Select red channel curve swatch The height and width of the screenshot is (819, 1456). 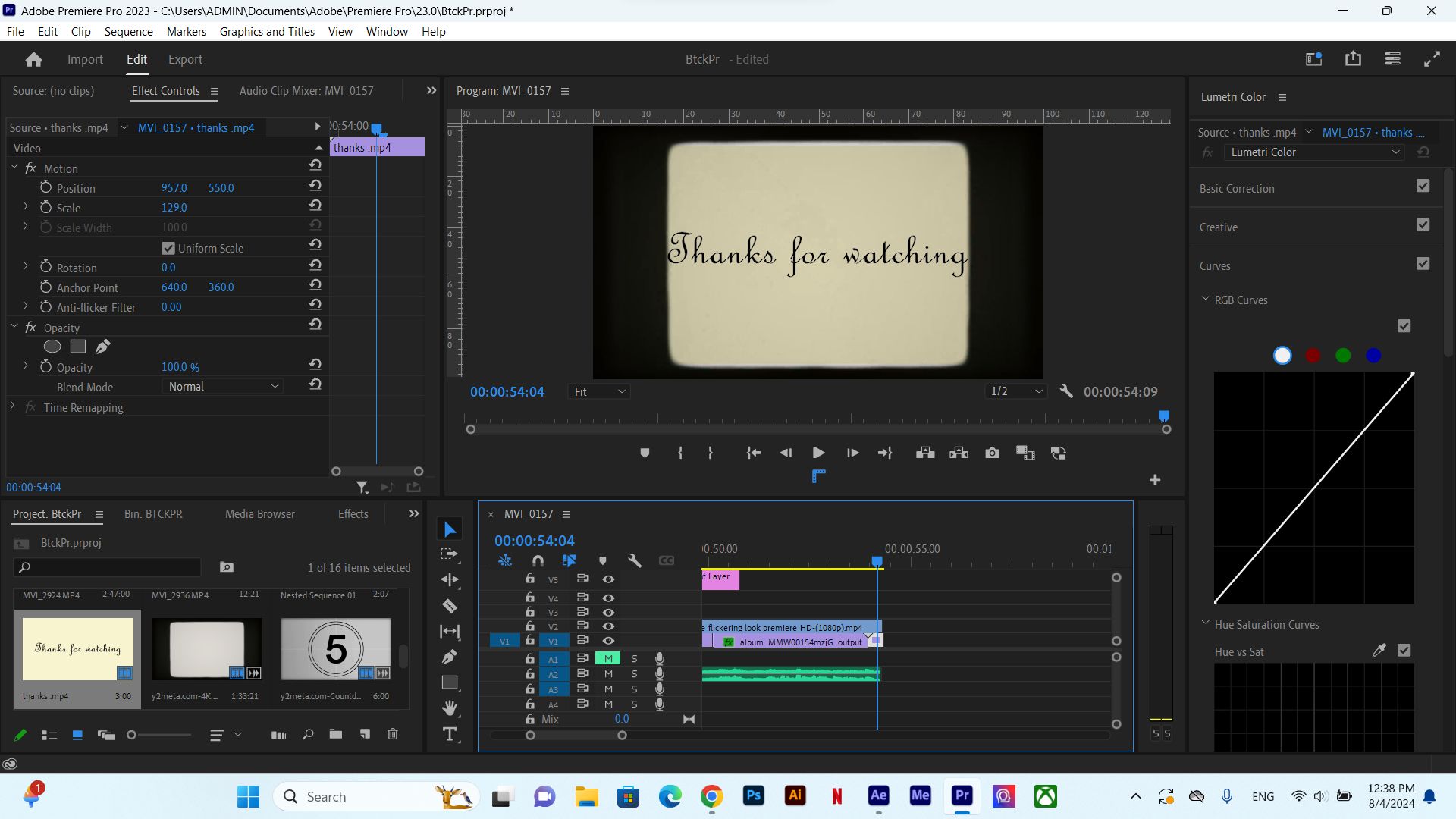[x=1313, y=355]
